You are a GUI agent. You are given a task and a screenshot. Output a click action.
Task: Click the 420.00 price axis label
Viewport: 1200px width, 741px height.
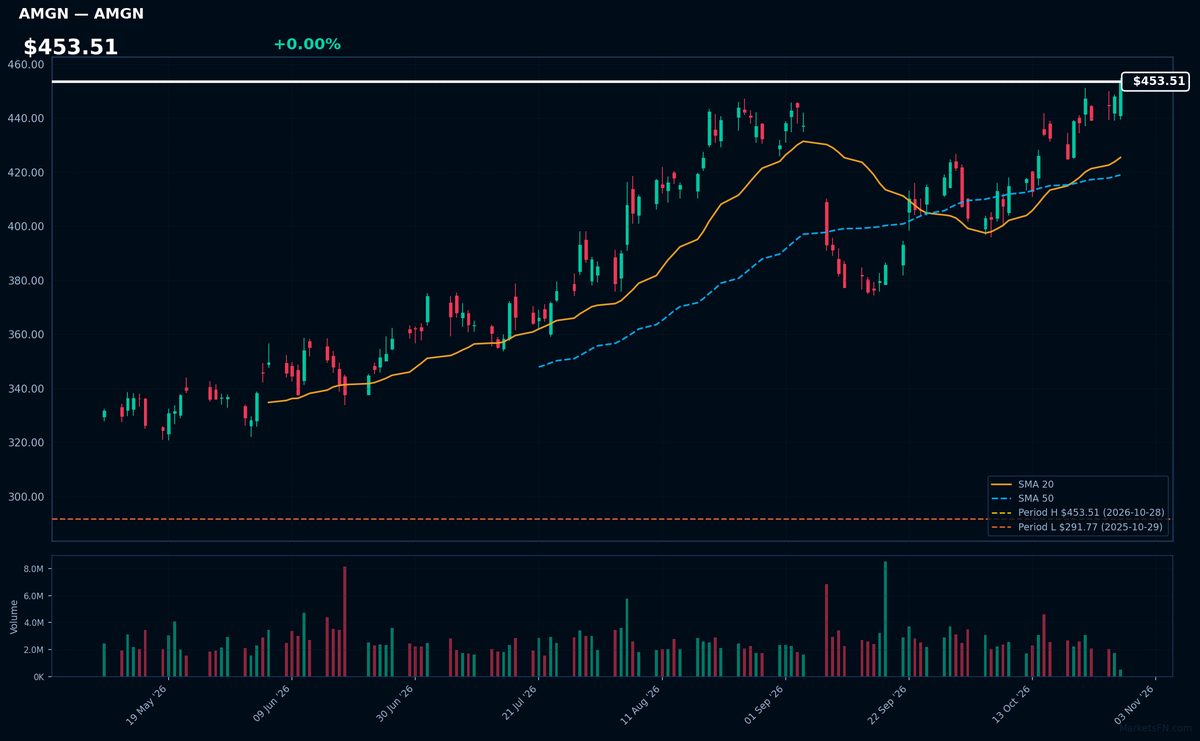(x=25, y=172)
